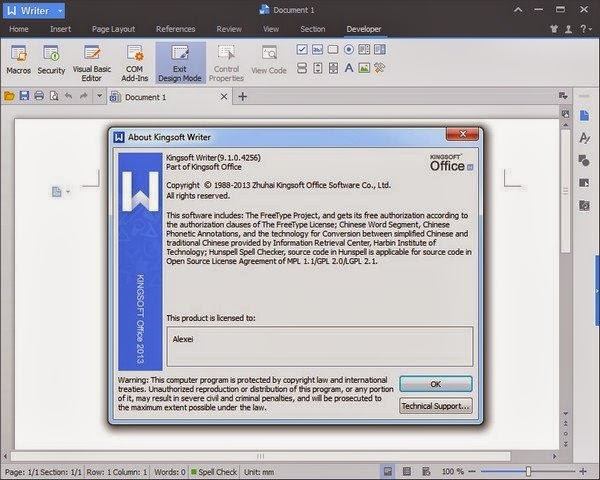600x480 pixels.
Task: Open the tab list dropdown on the tab bar
Action: pyautogui.click(x=562, y=96)
